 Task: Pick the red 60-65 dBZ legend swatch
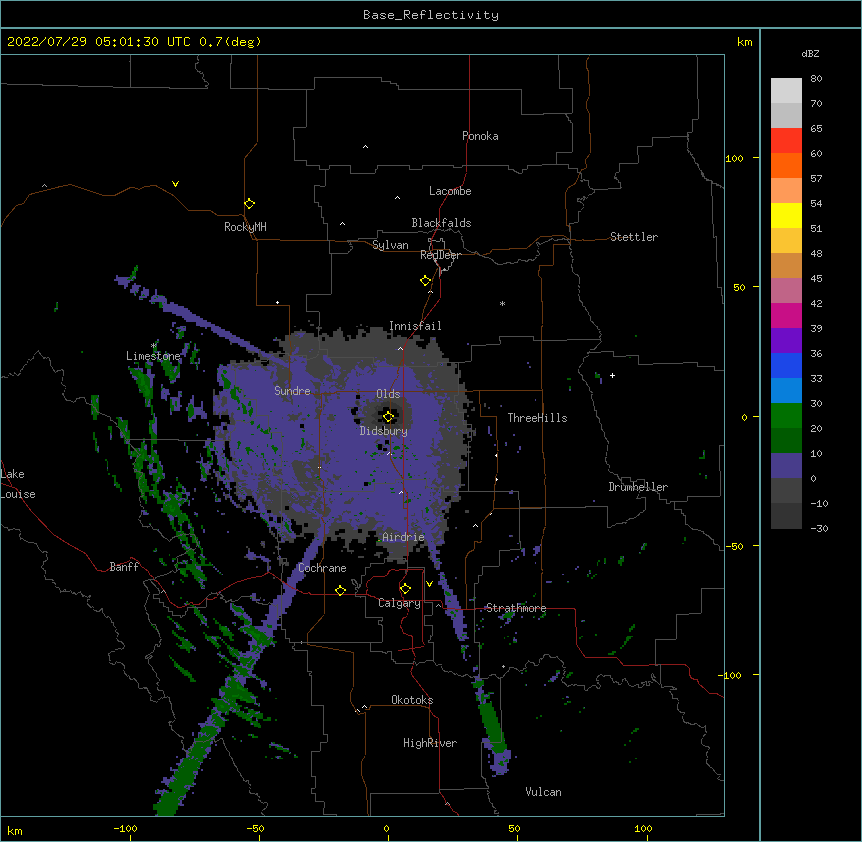[786, 140]
